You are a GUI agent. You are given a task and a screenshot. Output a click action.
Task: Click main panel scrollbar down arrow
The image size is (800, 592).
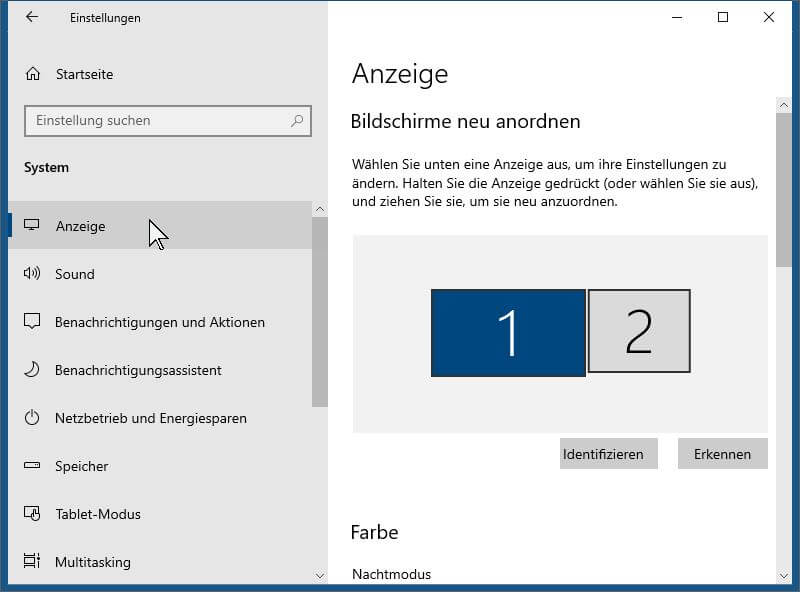click(x=784, y=576)
